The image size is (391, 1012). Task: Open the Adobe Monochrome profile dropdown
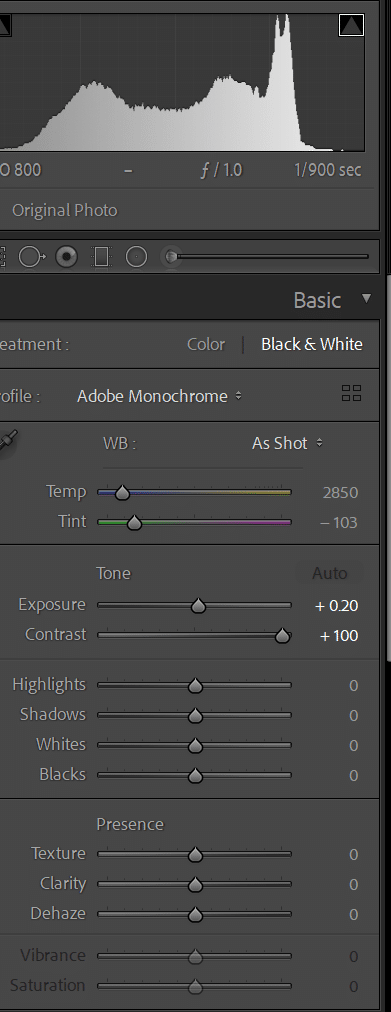(159, 396)
